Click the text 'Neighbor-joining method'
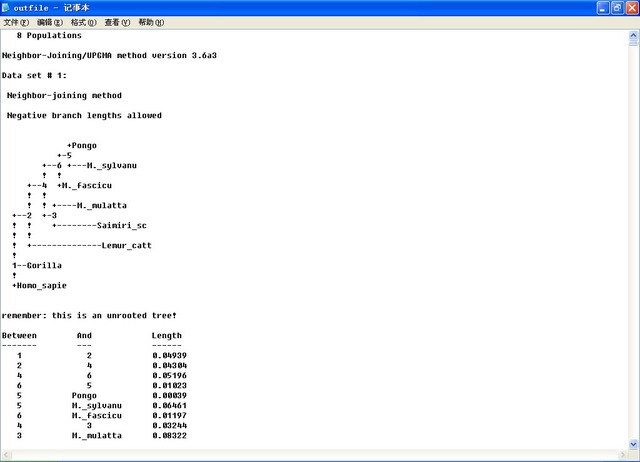The image size is (640, 462). pyautogui.click(x=64, y=96)
